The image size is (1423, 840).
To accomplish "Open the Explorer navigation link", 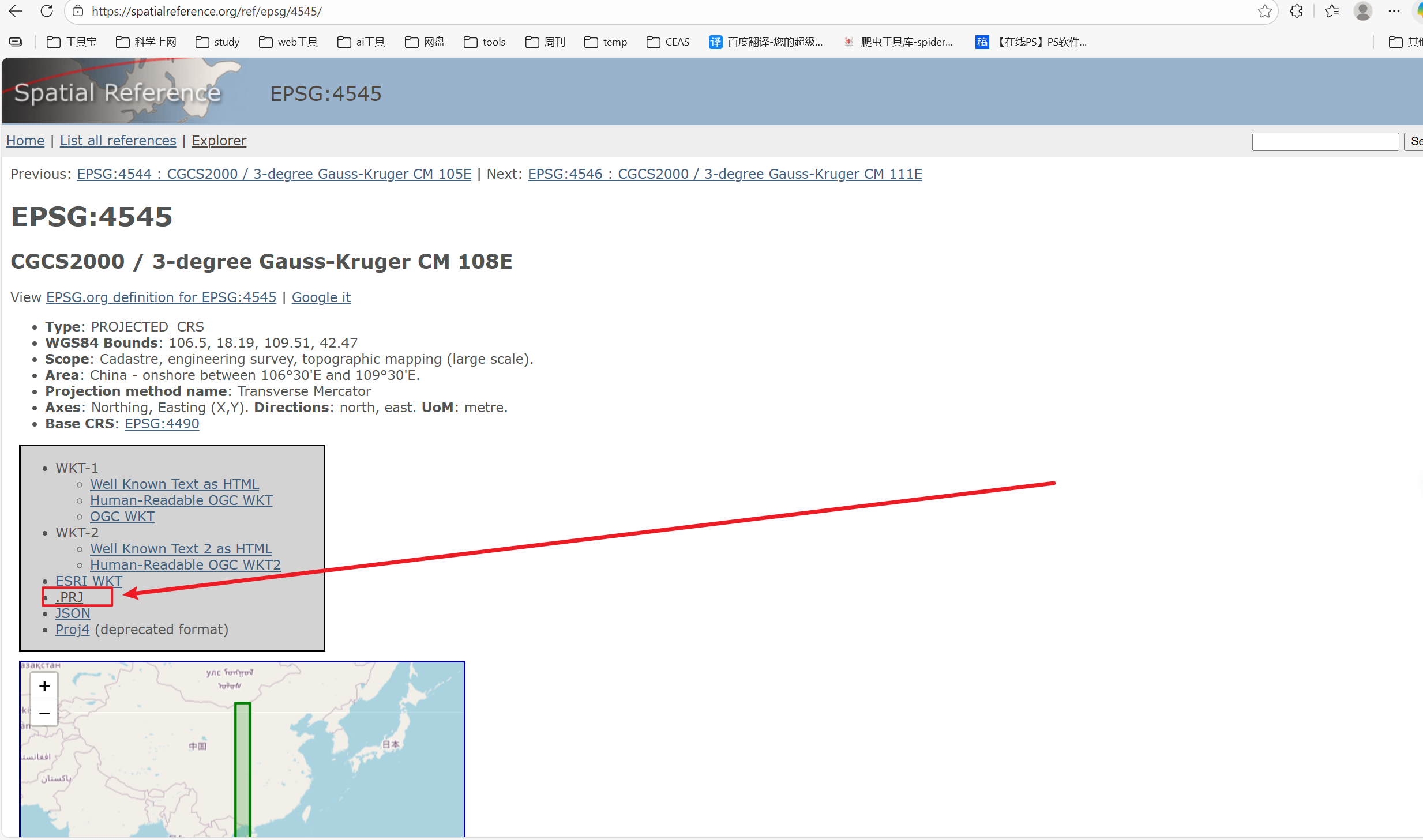I will click(x=219, y=141).
